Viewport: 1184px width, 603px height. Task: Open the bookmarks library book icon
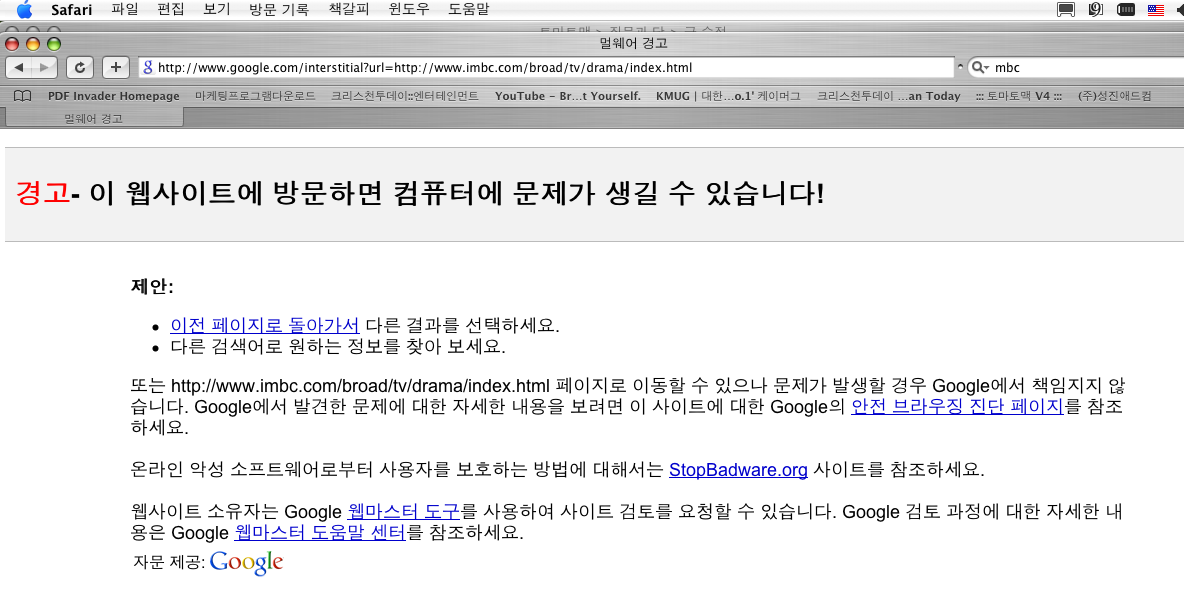tap(24, 96)
